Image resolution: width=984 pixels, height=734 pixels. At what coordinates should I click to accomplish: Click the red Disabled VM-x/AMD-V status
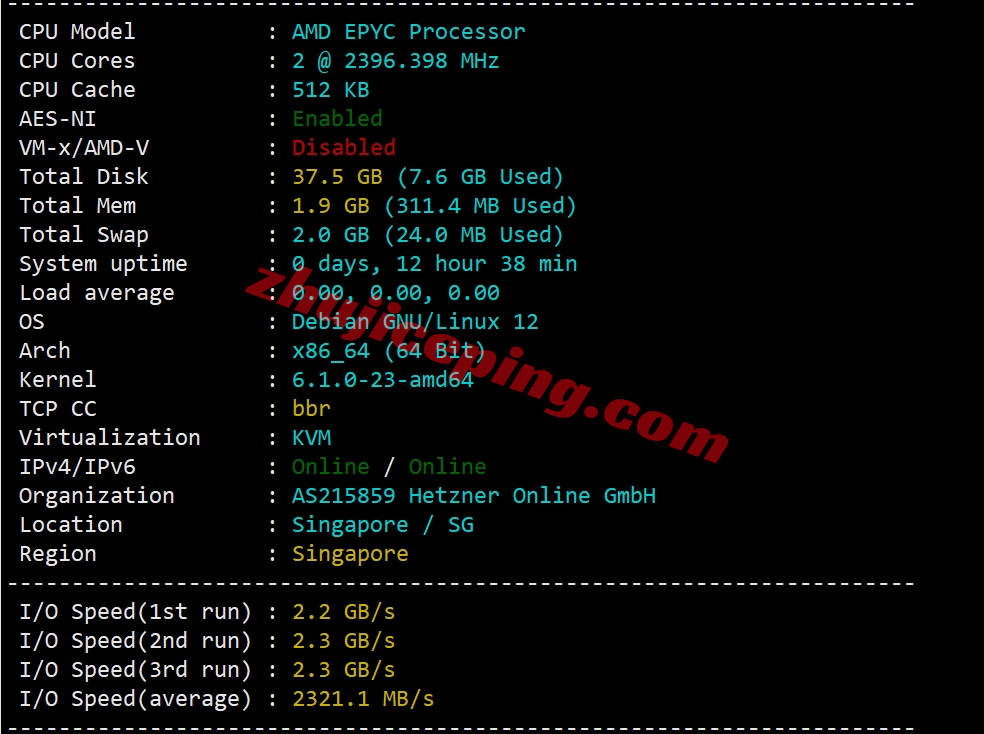pyautogui.click(x=344, y=147)
